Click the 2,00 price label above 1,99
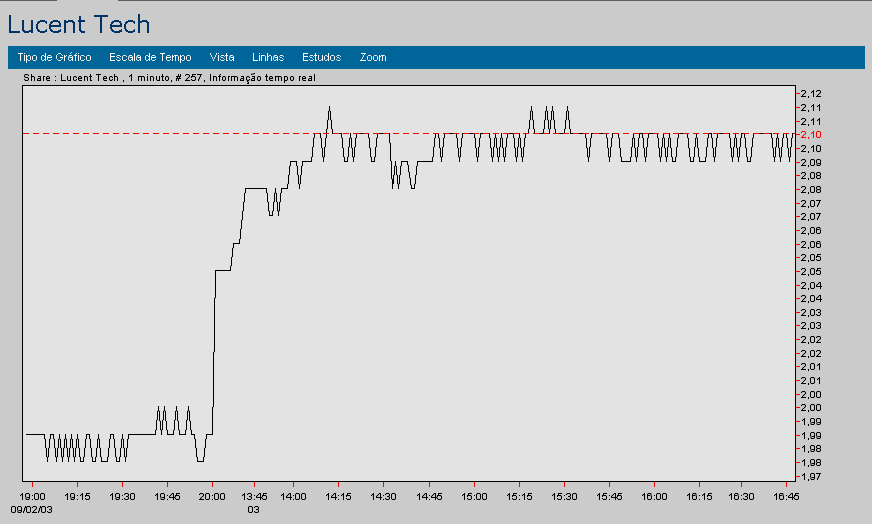The width and height of the screenshot is (872, 524). (x=811, y=408)
